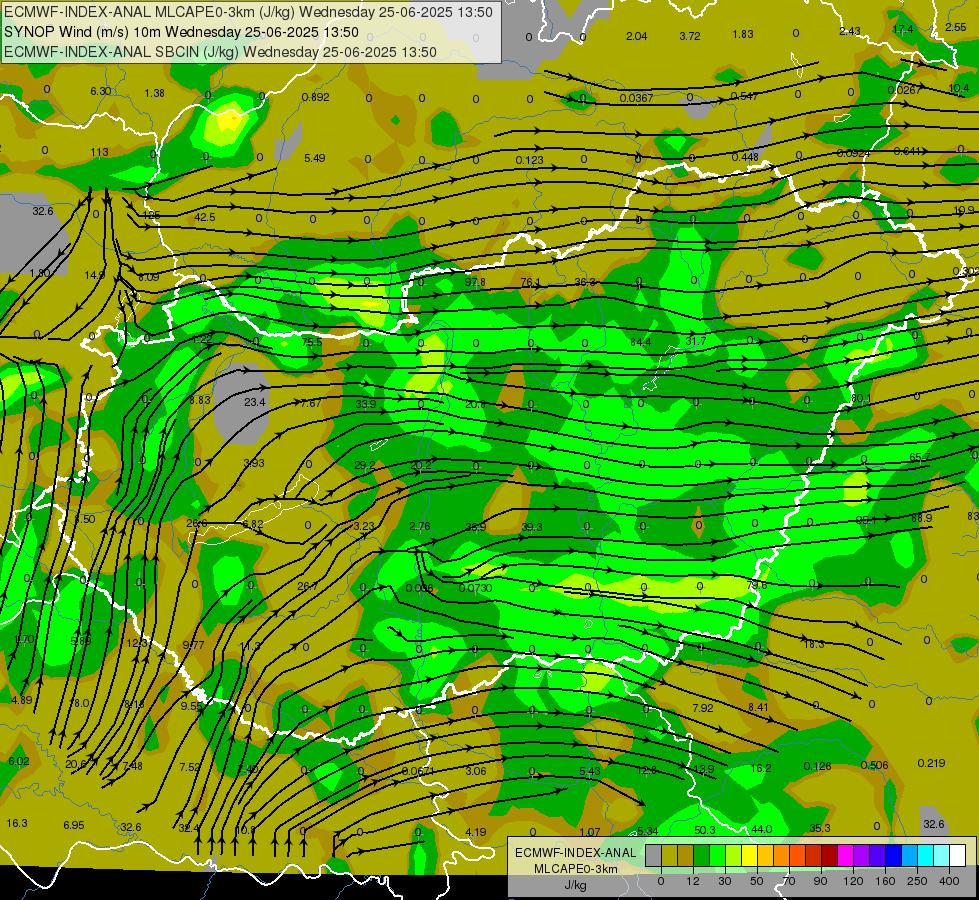979x900 pixels.
Task: Click the map value 42.5
Action: click(205, 217)
